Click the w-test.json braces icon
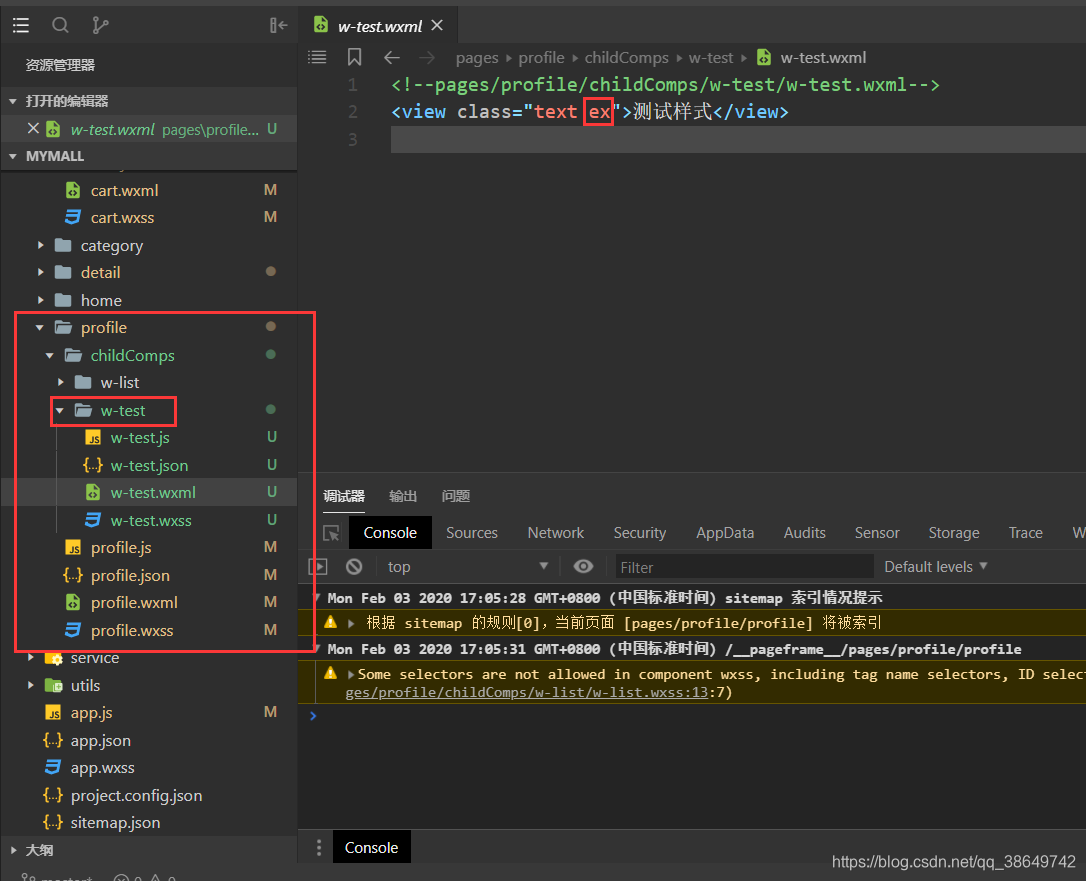 pyautogui.click(x=93, y=465)
